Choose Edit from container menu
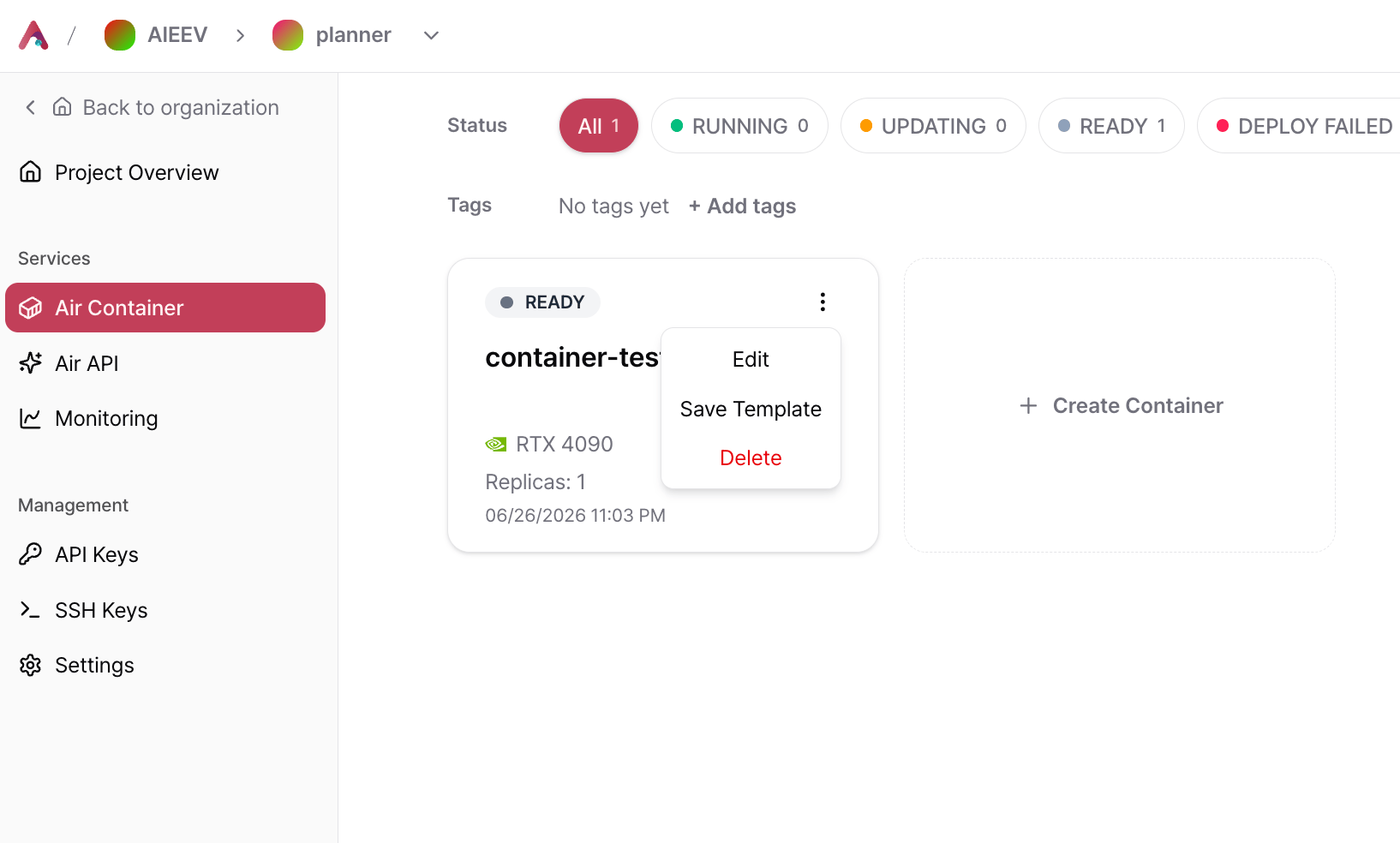This screenshot has height=843, width=1400. tap(751, 359)
